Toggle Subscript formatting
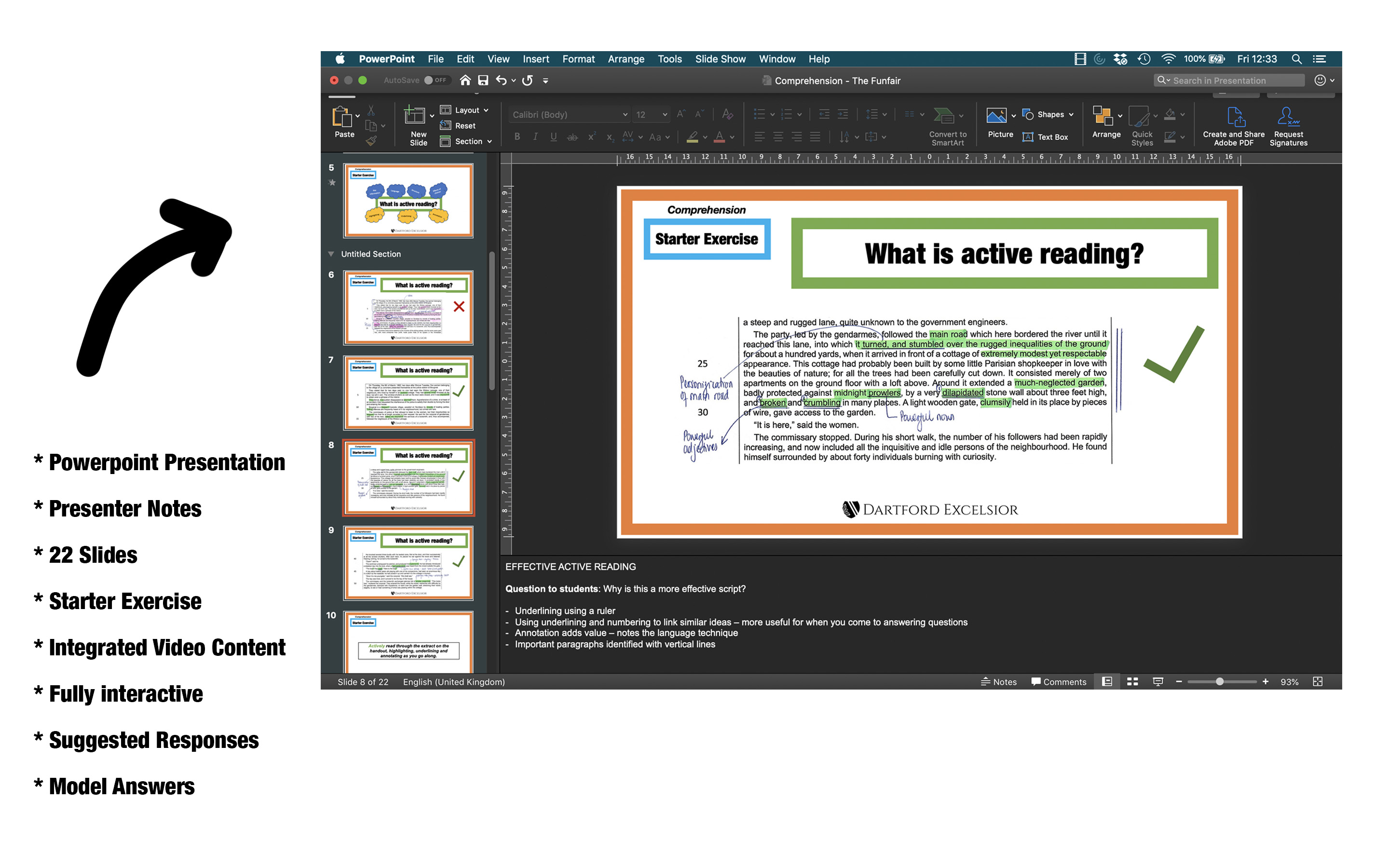Viewport: 1389px width, 868px height. (x=610, y=137)
